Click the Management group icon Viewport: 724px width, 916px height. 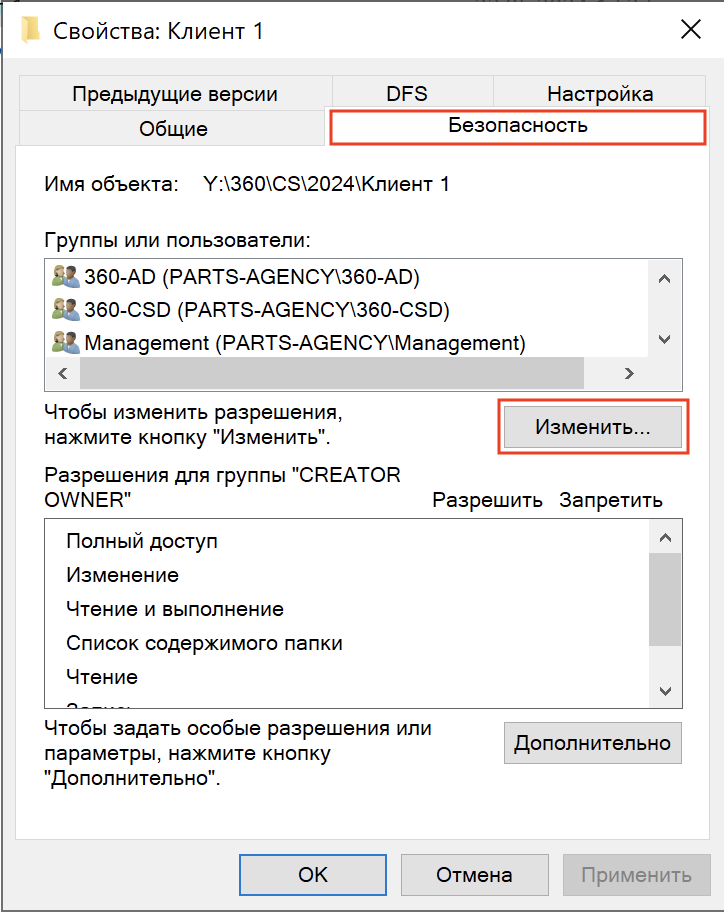pos(66,342)
